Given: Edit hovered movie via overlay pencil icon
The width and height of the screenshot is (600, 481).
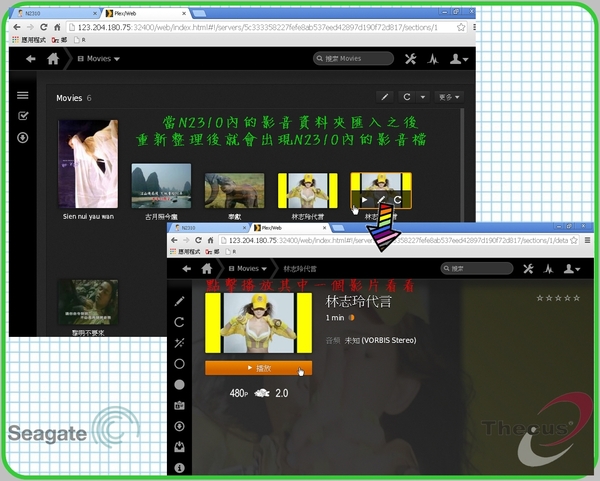Looking at the screenshot, I should (381, 200).
